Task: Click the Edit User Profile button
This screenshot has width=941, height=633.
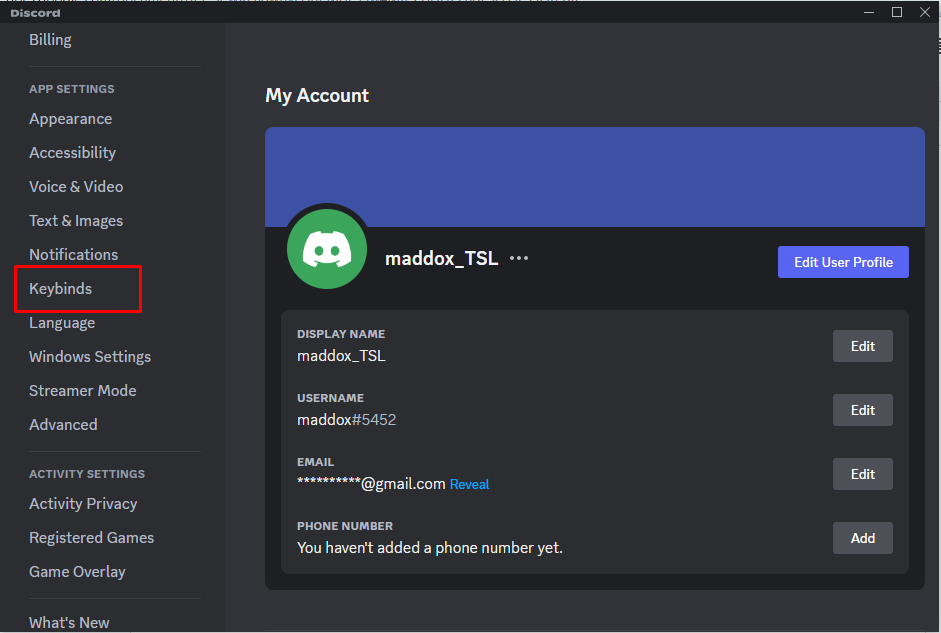Action: [843, 262]
